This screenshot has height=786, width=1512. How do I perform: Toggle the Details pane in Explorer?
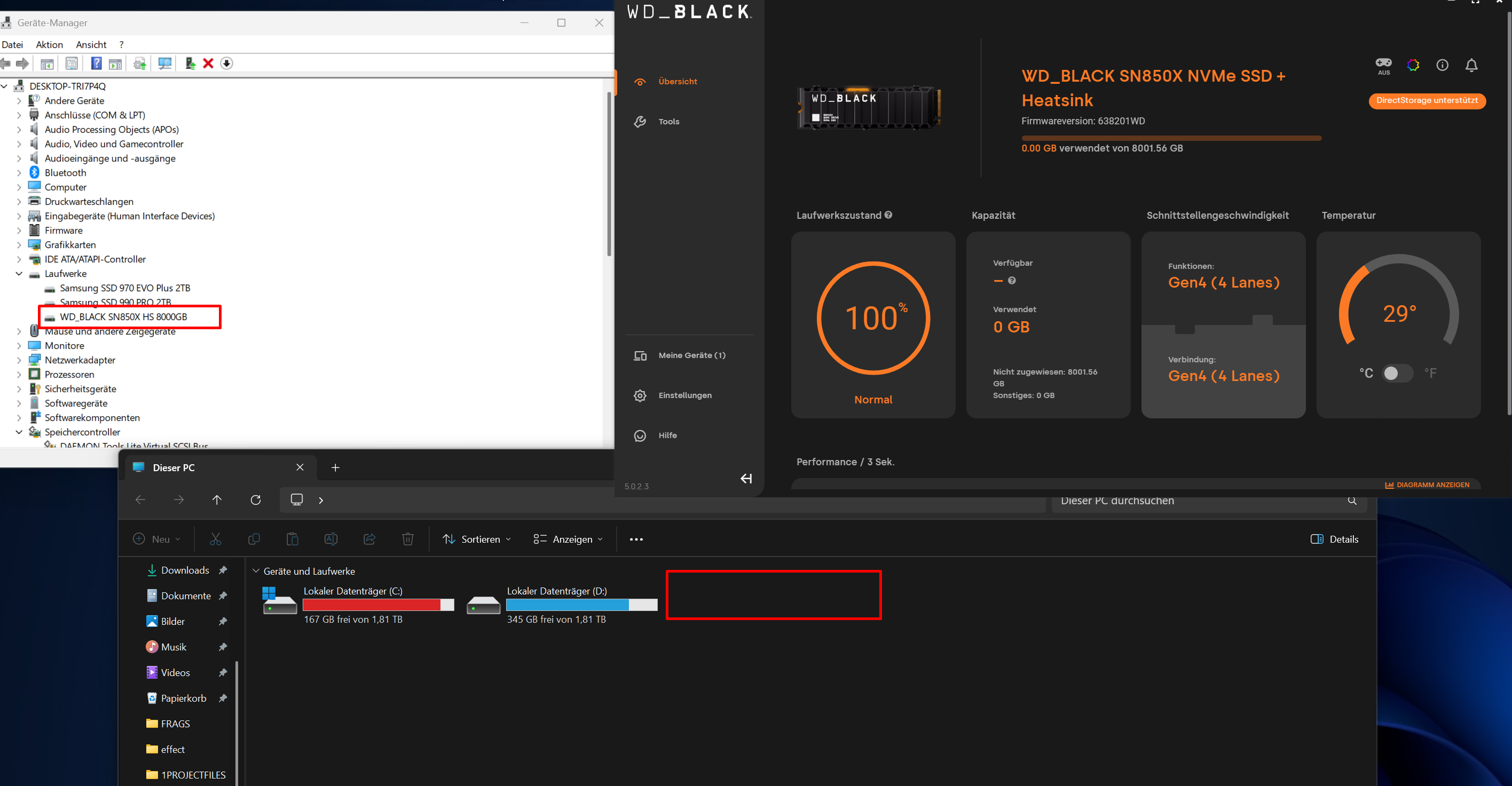point(1334,539)
